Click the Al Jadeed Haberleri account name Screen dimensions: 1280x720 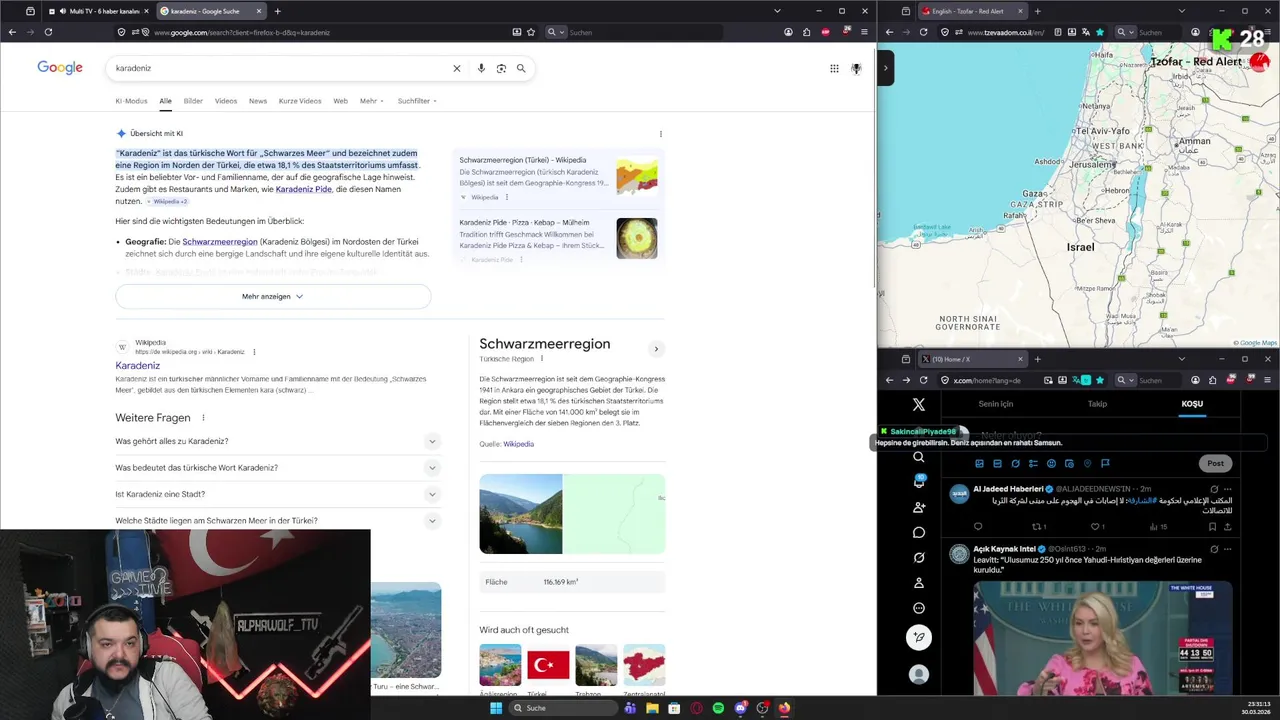[1008, 489]
